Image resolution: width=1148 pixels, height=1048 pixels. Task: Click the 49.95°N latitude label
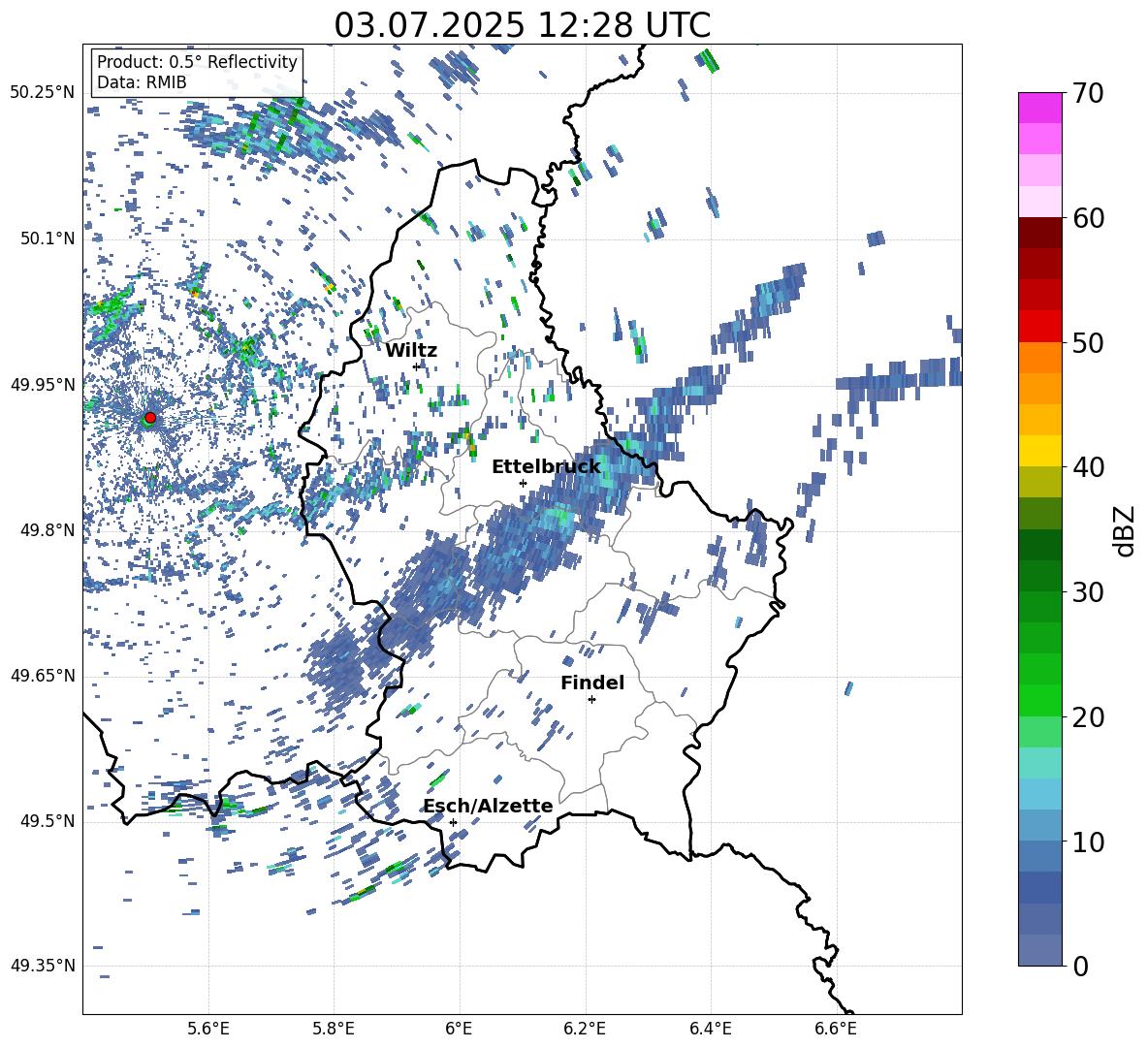[x=43, y=385]
